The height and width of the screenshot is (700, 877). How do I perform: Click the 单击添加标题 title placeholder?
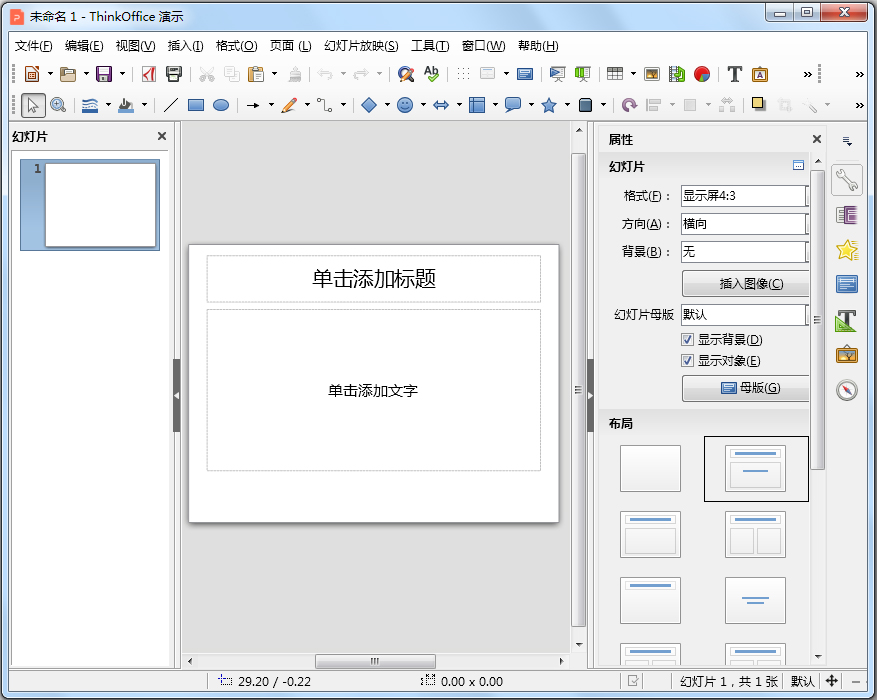click(374, 278)
